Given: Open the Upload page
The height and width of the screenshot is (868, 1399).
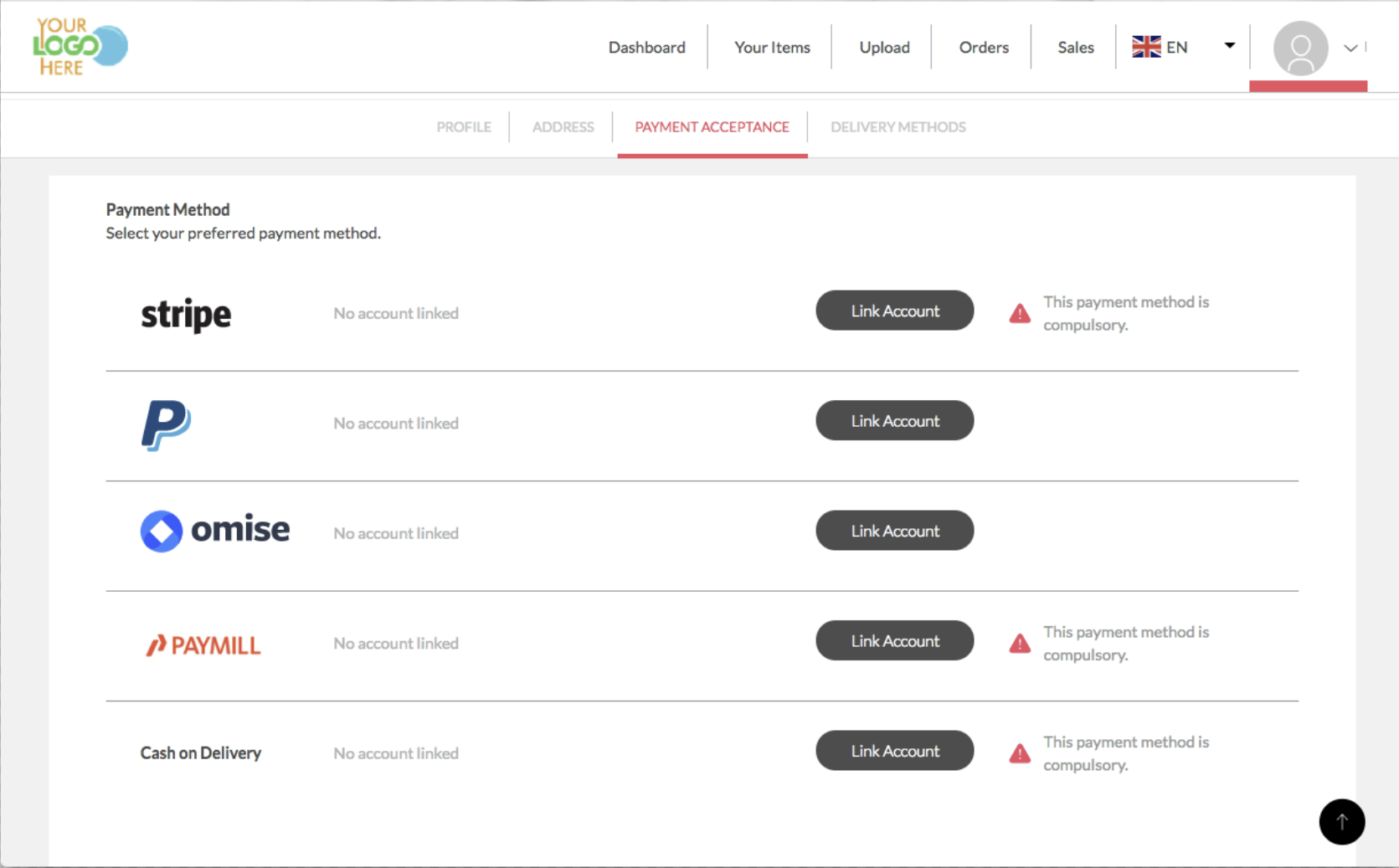Looking at the screenshot, I should [884, 48].
